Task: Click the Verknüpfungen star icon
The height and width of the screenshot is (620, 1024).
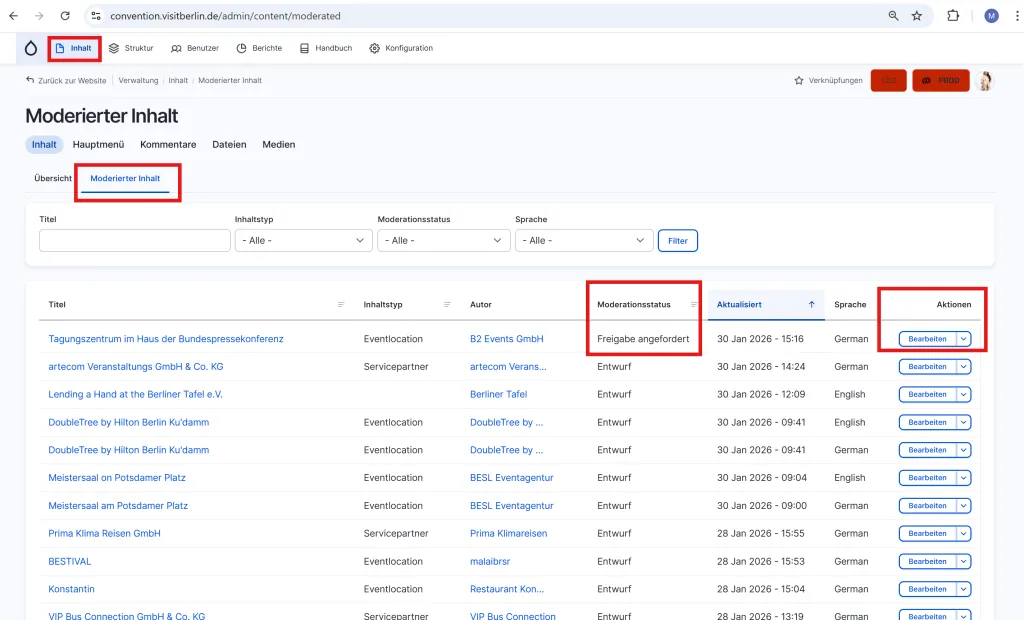Action: pos(799,81)
